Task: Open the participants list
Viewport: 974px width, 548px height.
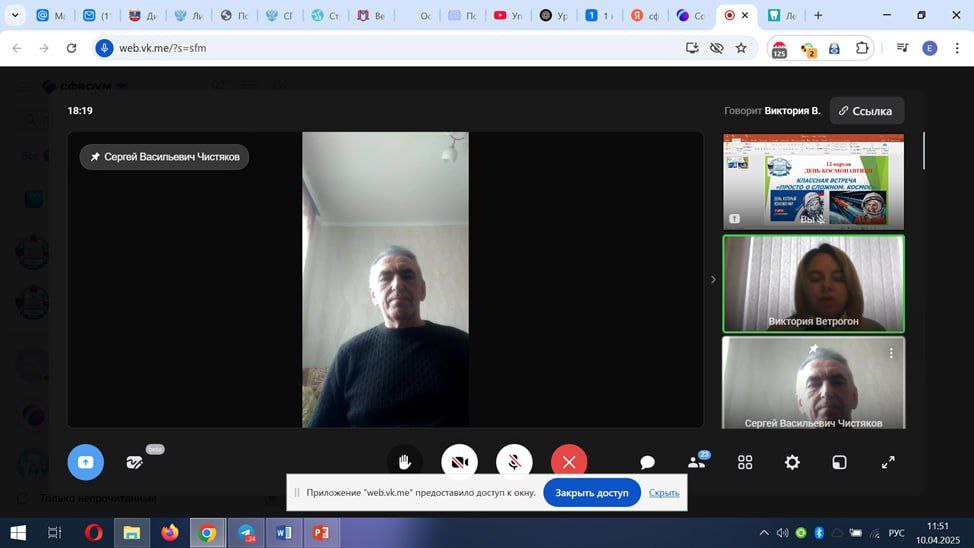Action: point(697,462)
